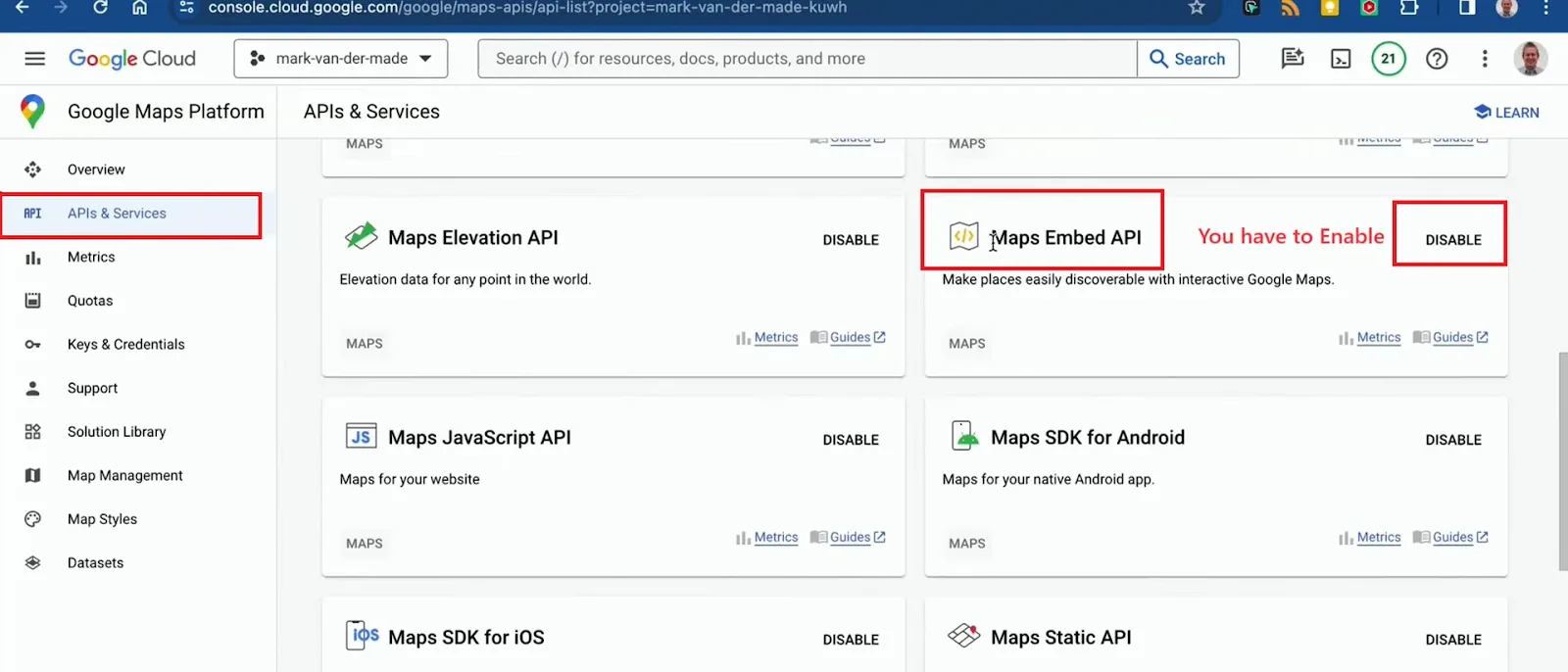Activate the Cloud Shell terminal icon
The image size is (1568, 672).
tap(1341, 59)
